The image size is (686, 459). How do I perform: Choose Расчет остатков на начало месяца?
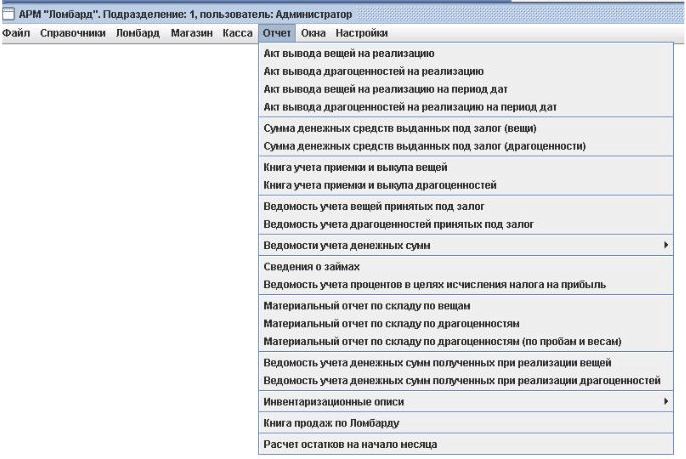[466, 444]
